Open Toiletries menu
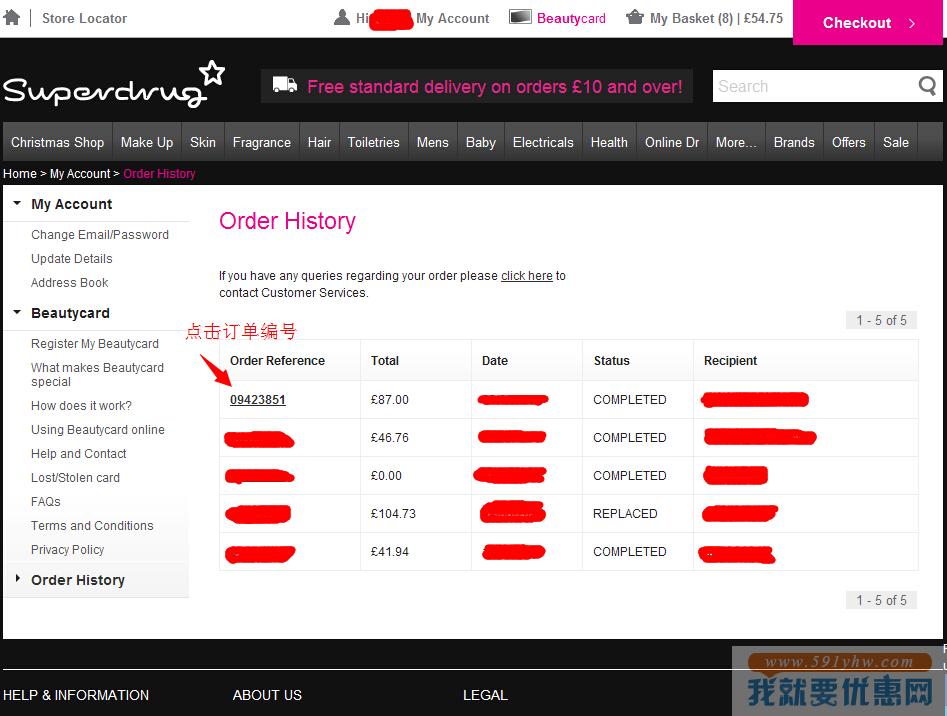Image resolution: width=947 pixels, height=716 pixels. pyautogui.click(x=373, y=142)
